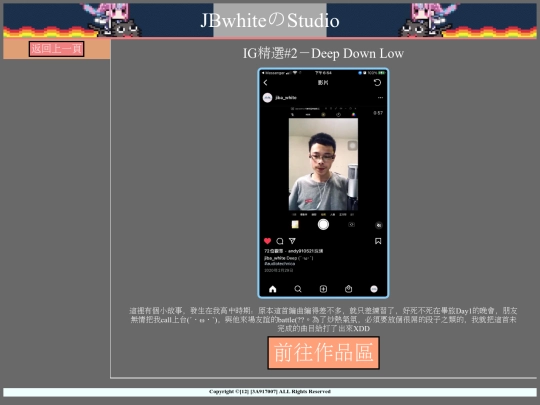Screen dimensions: 540x405
Task: Tap the back chevron in phone header
Action: coord(266,83)
